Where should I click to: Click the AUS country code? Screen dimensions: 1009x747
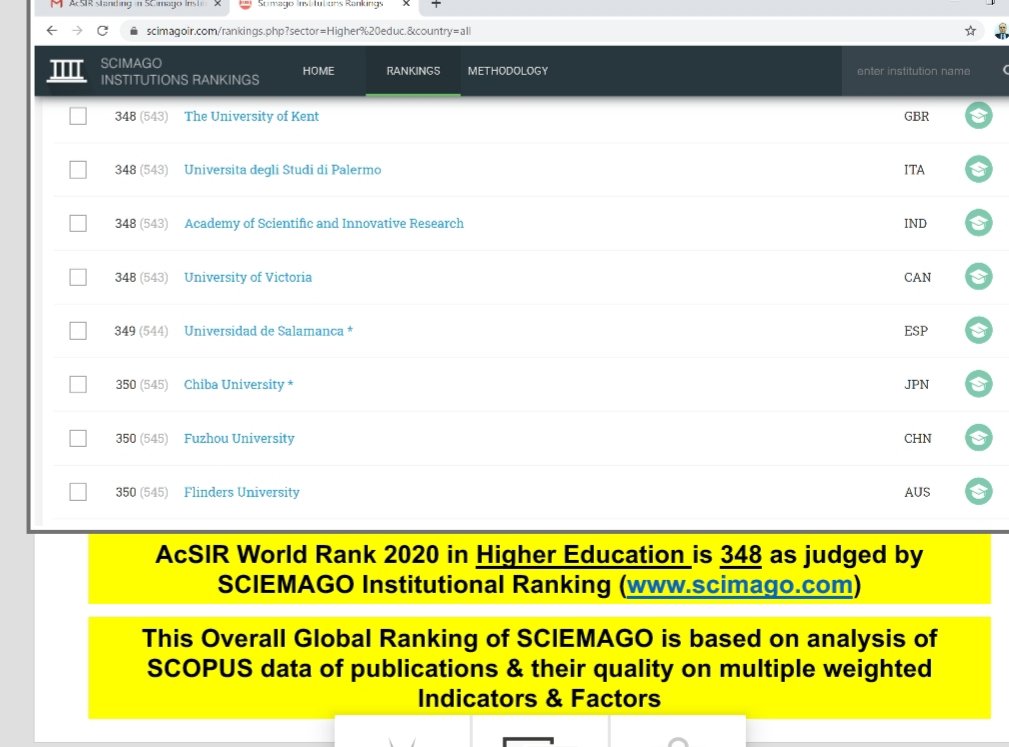(x=917, y=492)
